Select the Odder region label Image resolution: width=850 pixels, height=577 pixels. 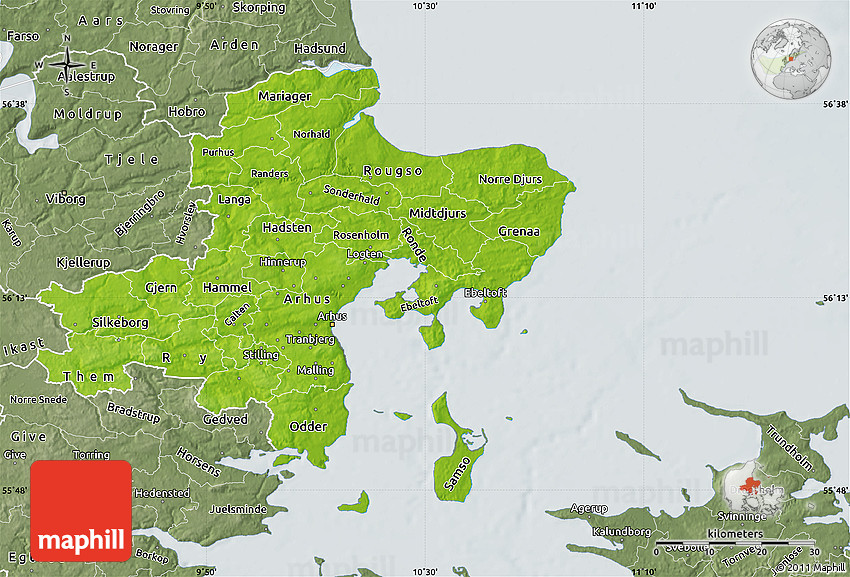point(307,427)
